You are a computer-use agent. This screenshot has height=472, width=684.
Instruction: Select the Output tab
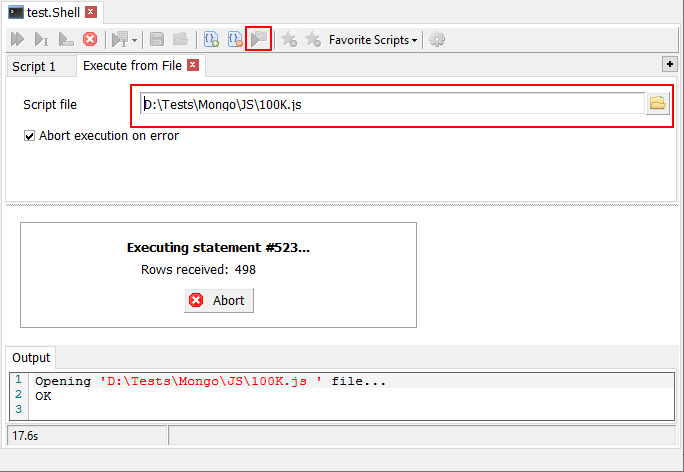(x=30, y=358)
